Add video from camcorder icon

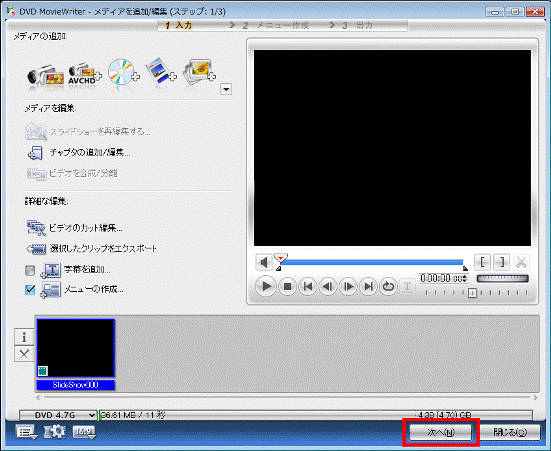click(x=45, y=75)
